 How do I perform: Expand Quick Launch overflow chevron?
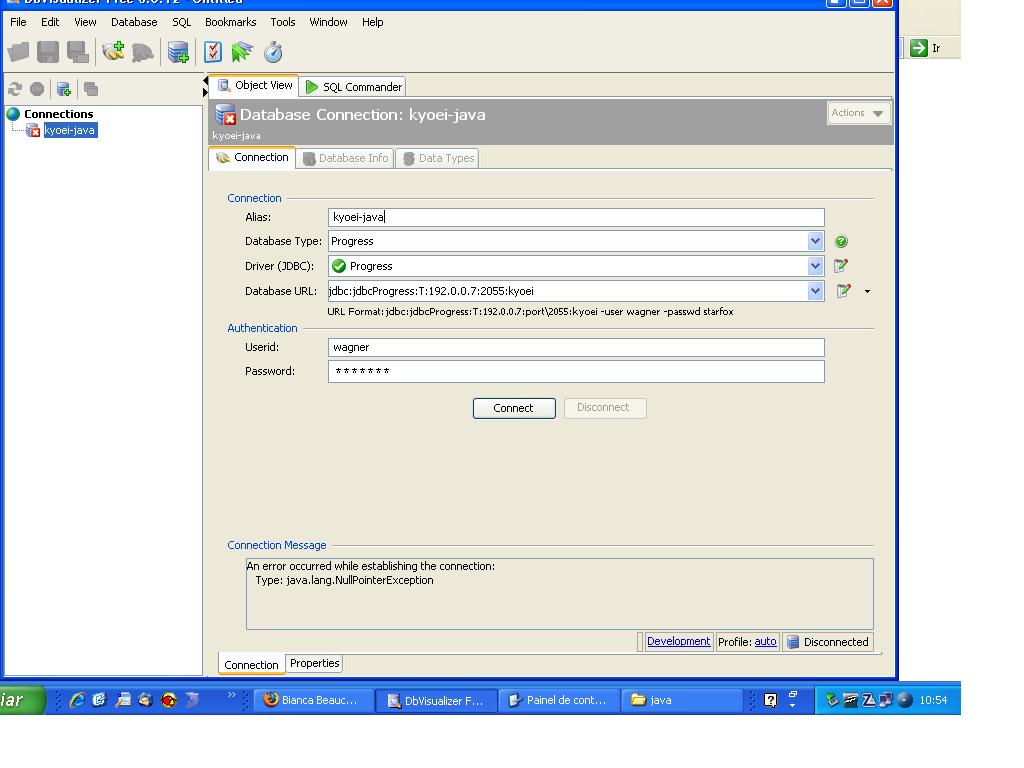click(x=231, y=694)
